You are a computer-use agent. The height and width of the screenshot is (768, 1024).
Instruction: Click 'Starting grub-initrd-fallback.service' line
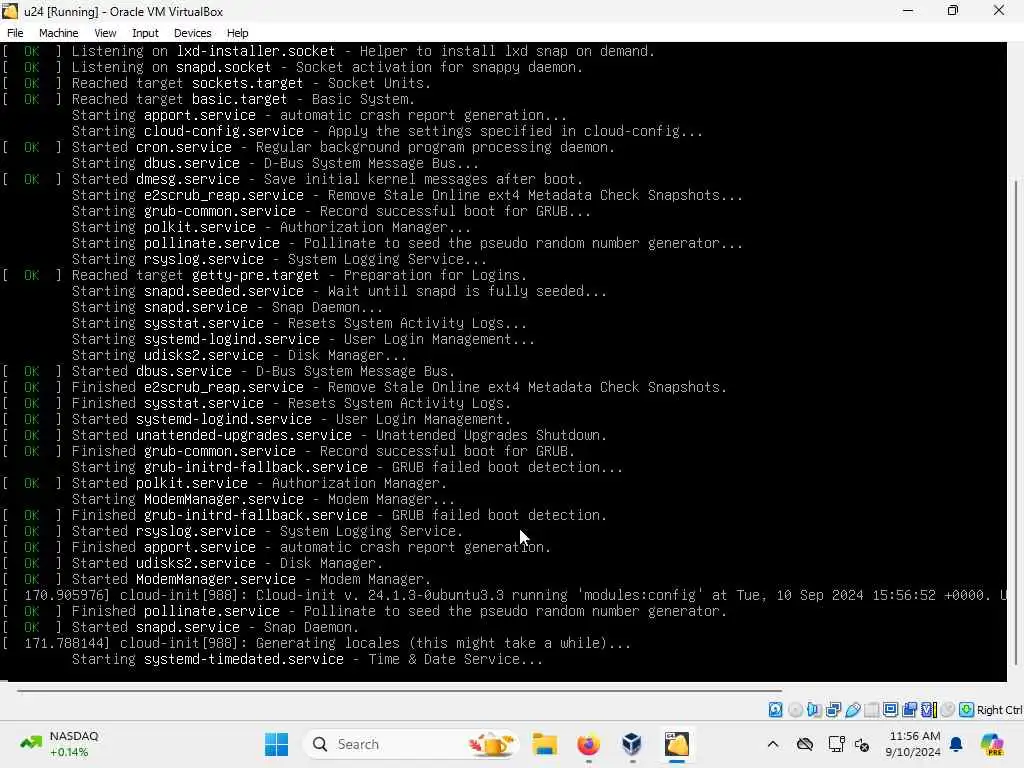tap(347, 467)
